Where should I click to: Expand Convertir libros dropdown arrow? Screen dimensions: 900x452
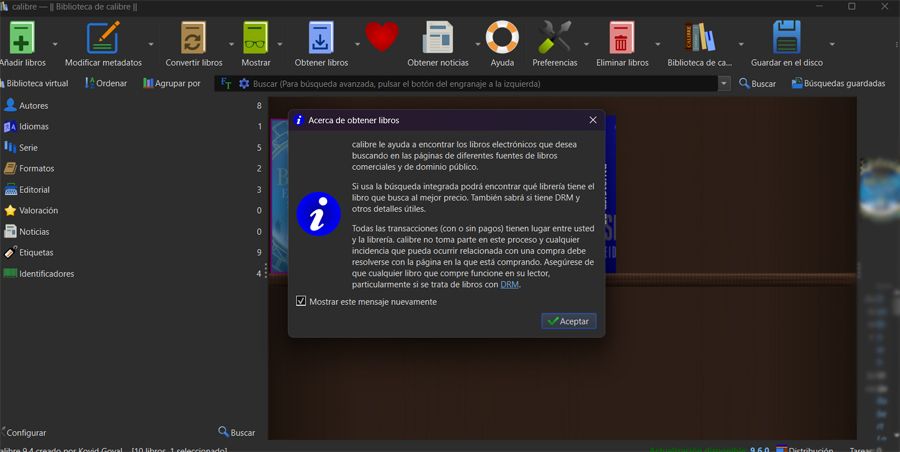click(232, 44)
